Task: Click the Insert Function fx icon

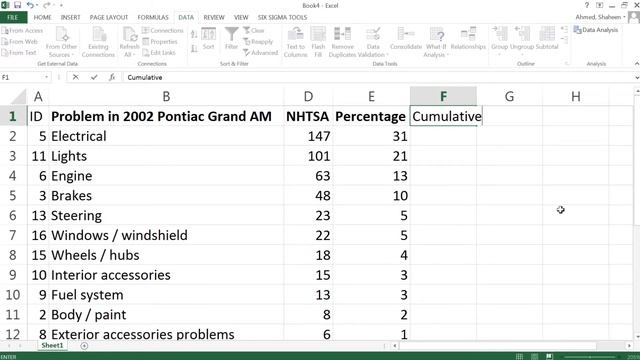Action: click(112, 77)
